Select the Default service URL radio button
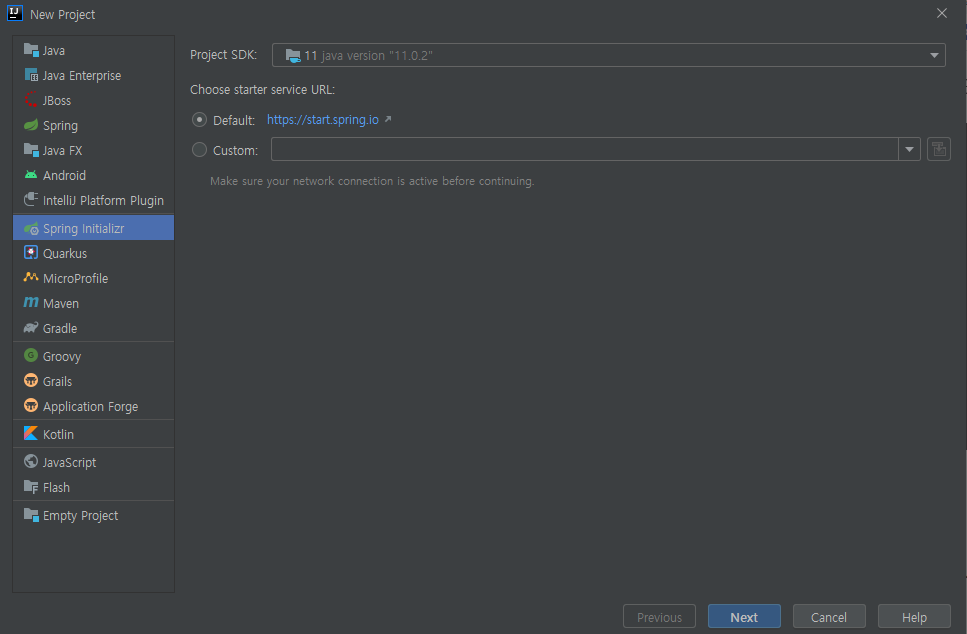Viewport: 967px width, 634px height. pyautogui.click(x=199, y=120)
